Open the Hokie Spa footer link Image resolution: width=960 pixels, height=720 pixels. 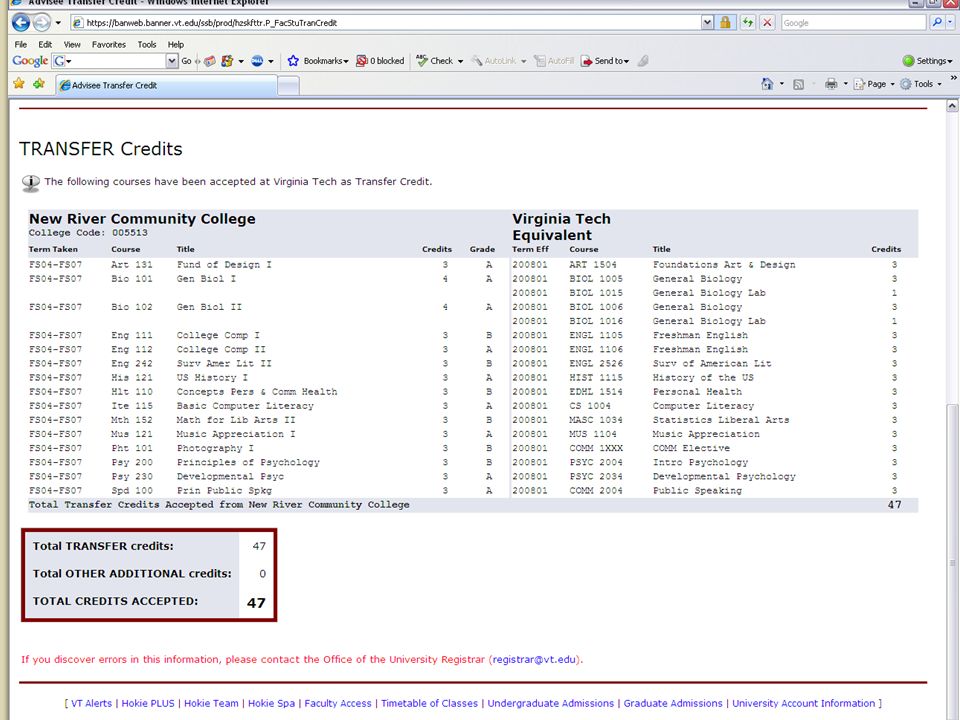click(271, 703)
